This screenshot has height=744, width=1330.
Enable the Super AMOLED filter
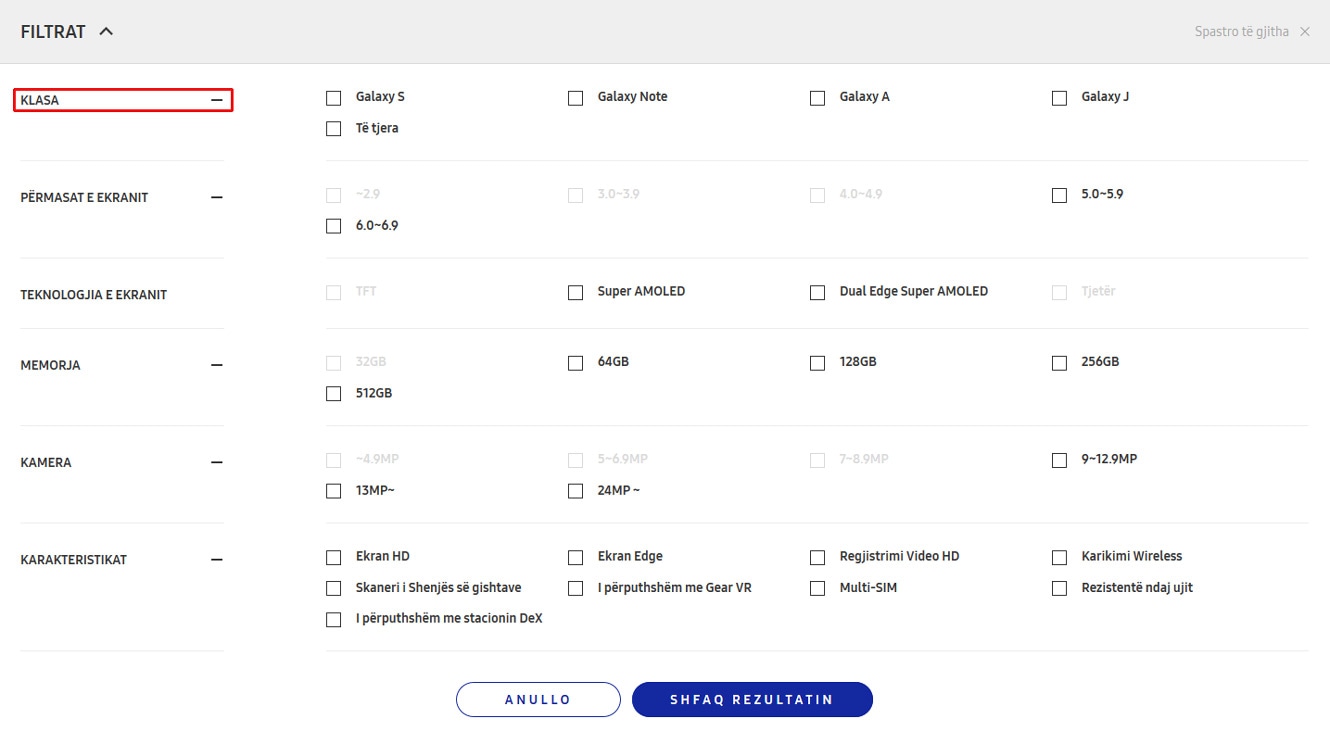pyautogui.click(x=576, y=293)
